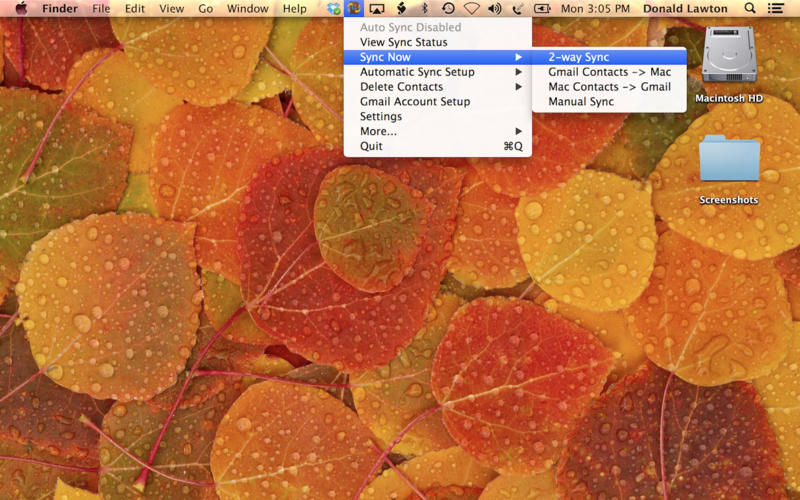Image resolution: width=800 pixels, height=500 pixels.
Task: Open the Apple menu
Action: (21, 8)
